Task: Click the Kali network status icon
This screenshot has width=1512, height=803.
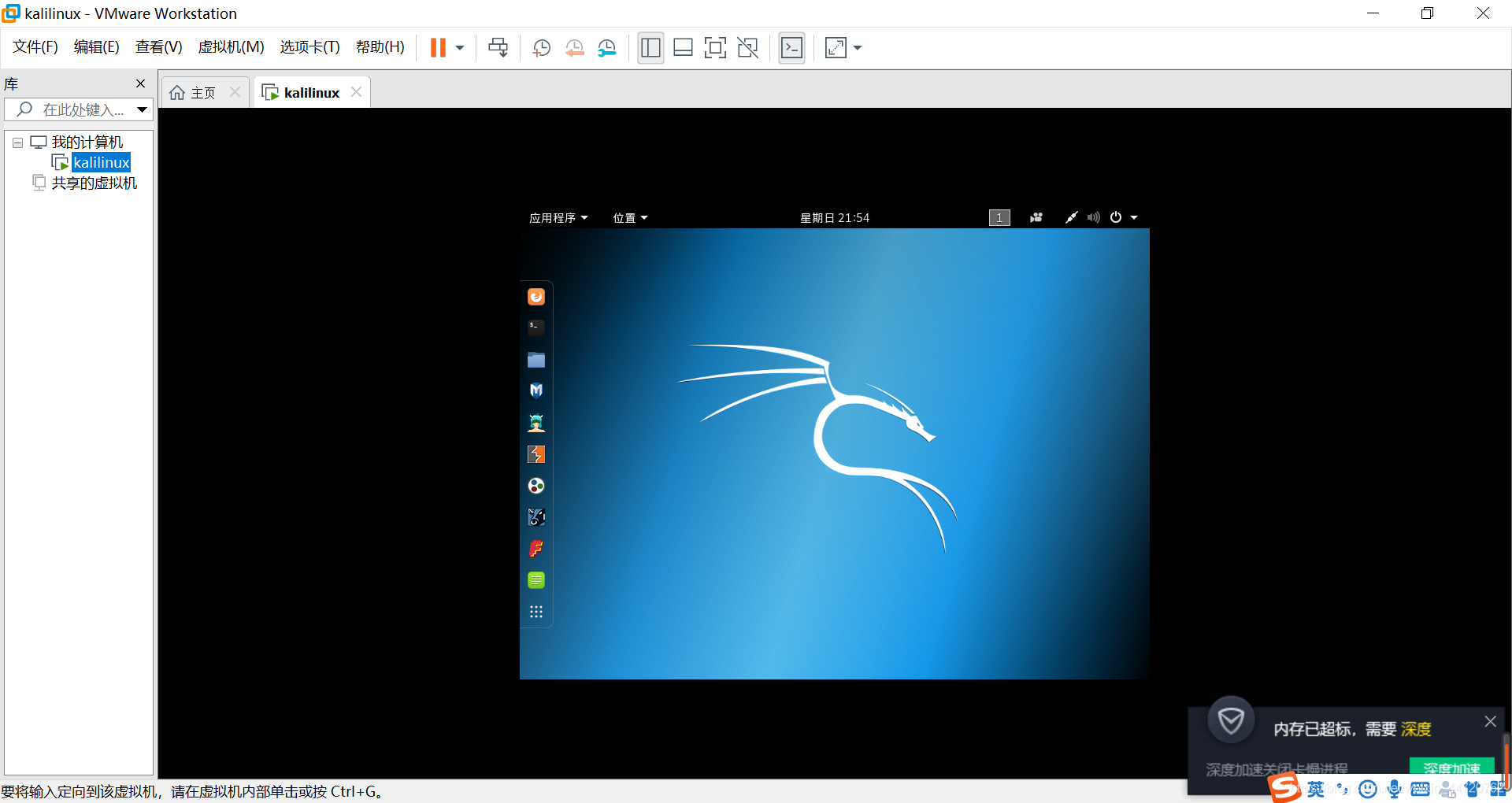Action: point(1071,218)
